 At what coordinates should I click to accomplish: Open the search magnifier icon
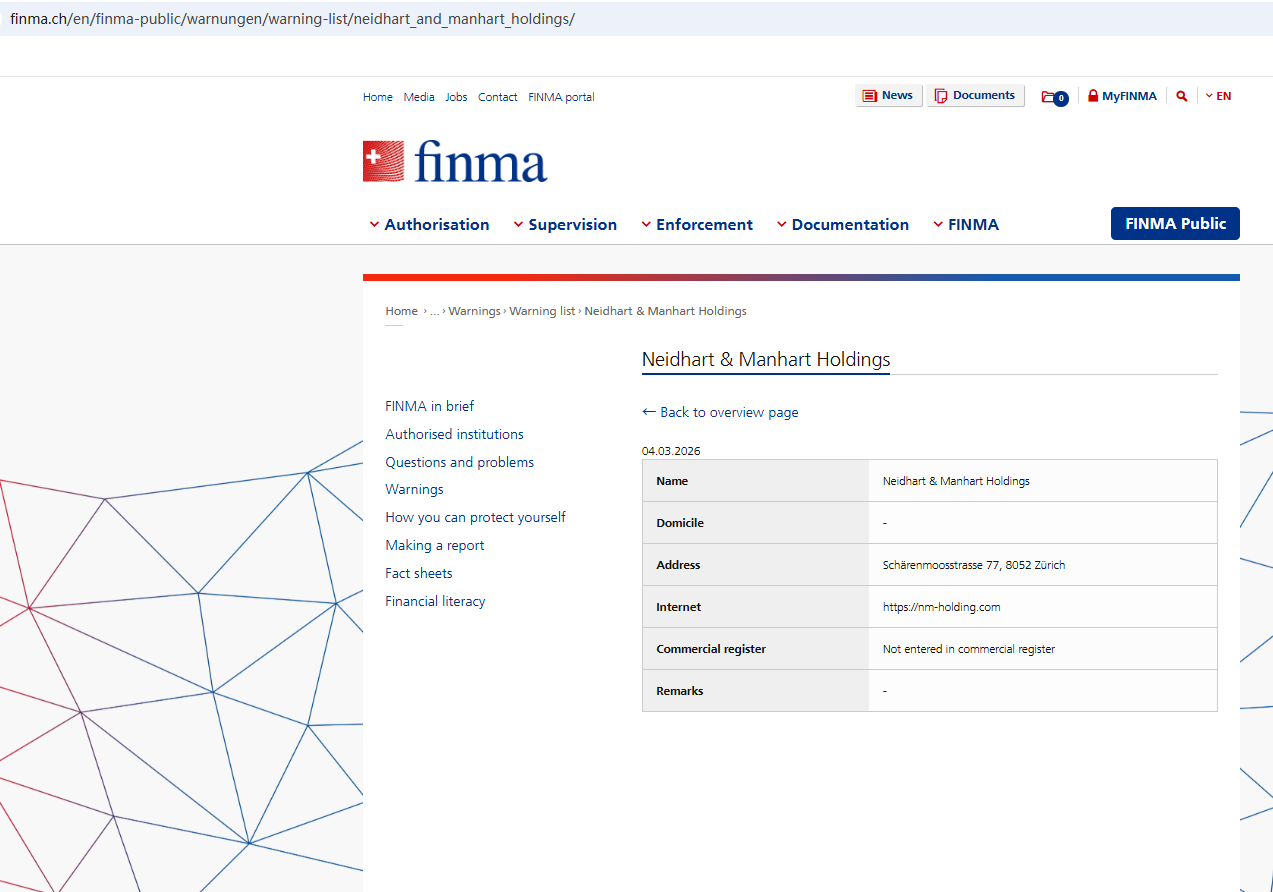[x=1182, y=96]
